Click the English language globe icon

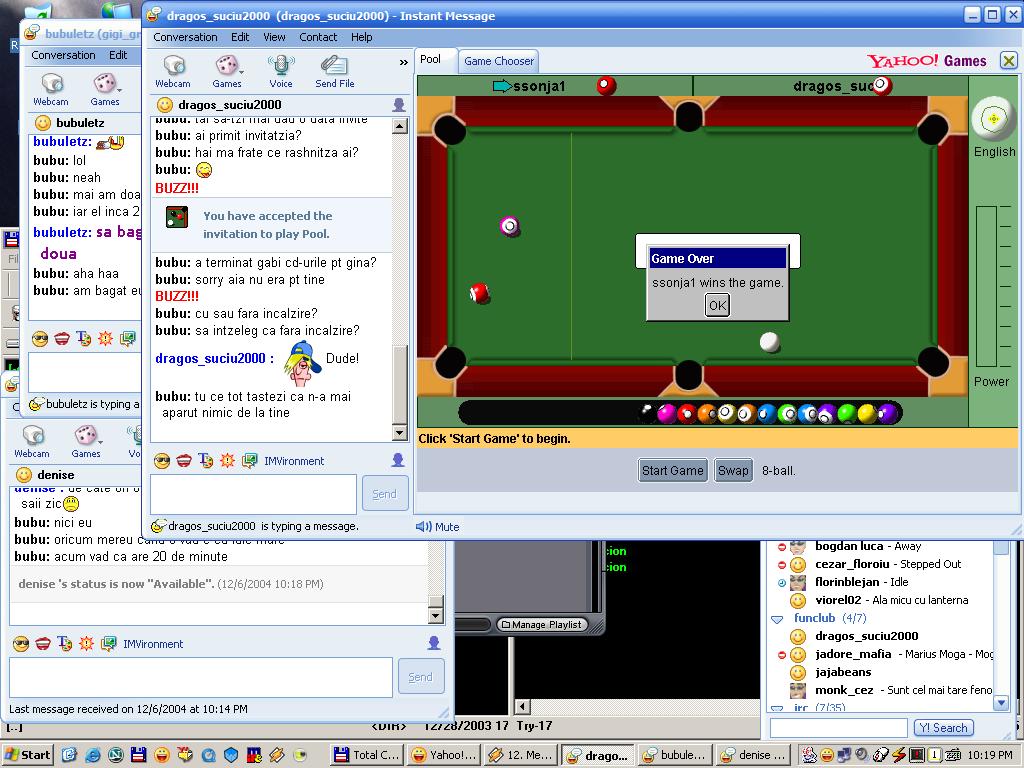(x=993, y=119)
